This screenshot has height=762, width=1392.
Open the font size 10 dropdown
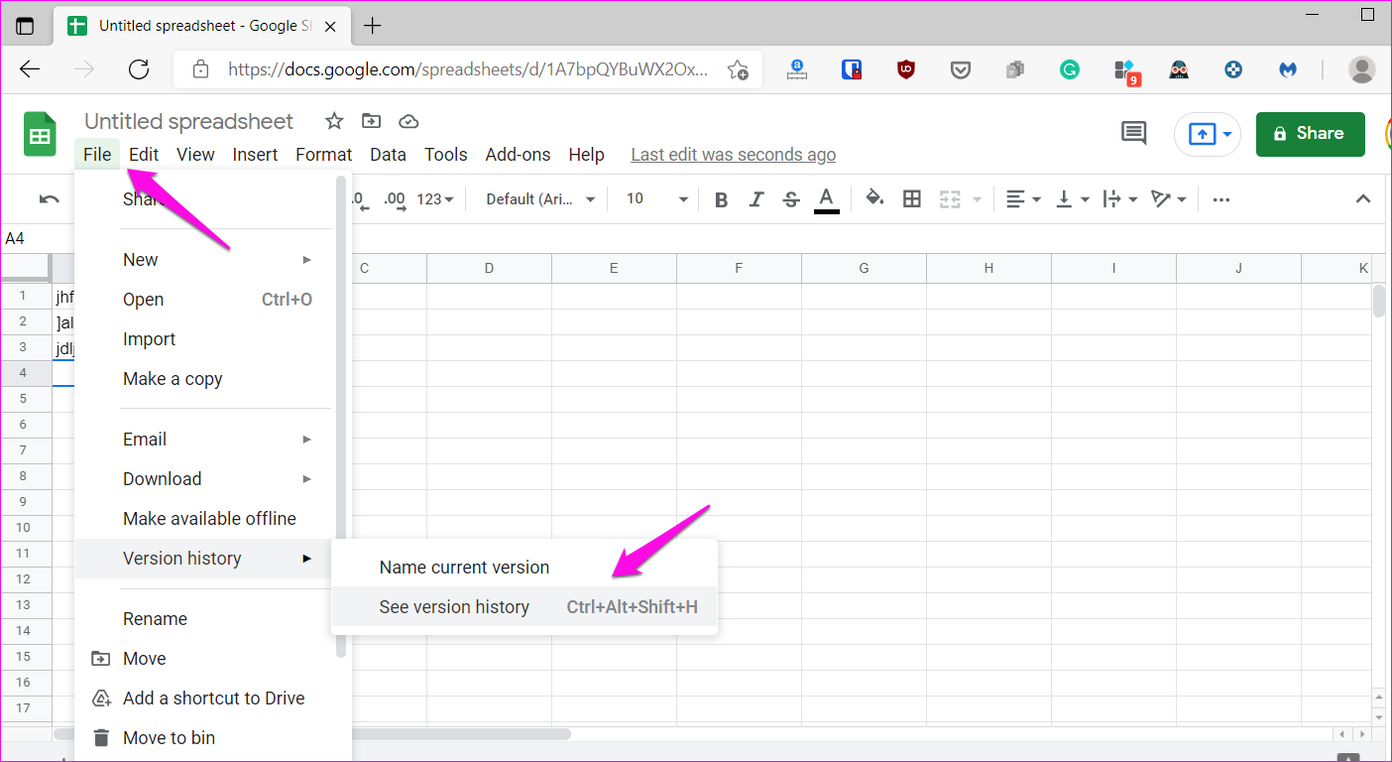657,199
